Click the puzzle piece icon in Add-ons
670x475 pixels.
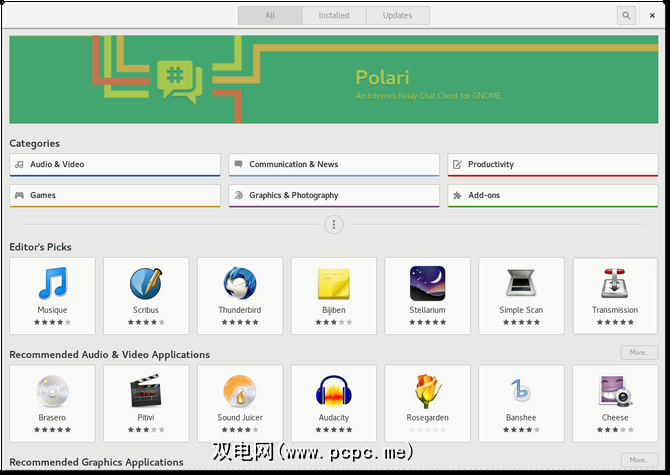457,195
